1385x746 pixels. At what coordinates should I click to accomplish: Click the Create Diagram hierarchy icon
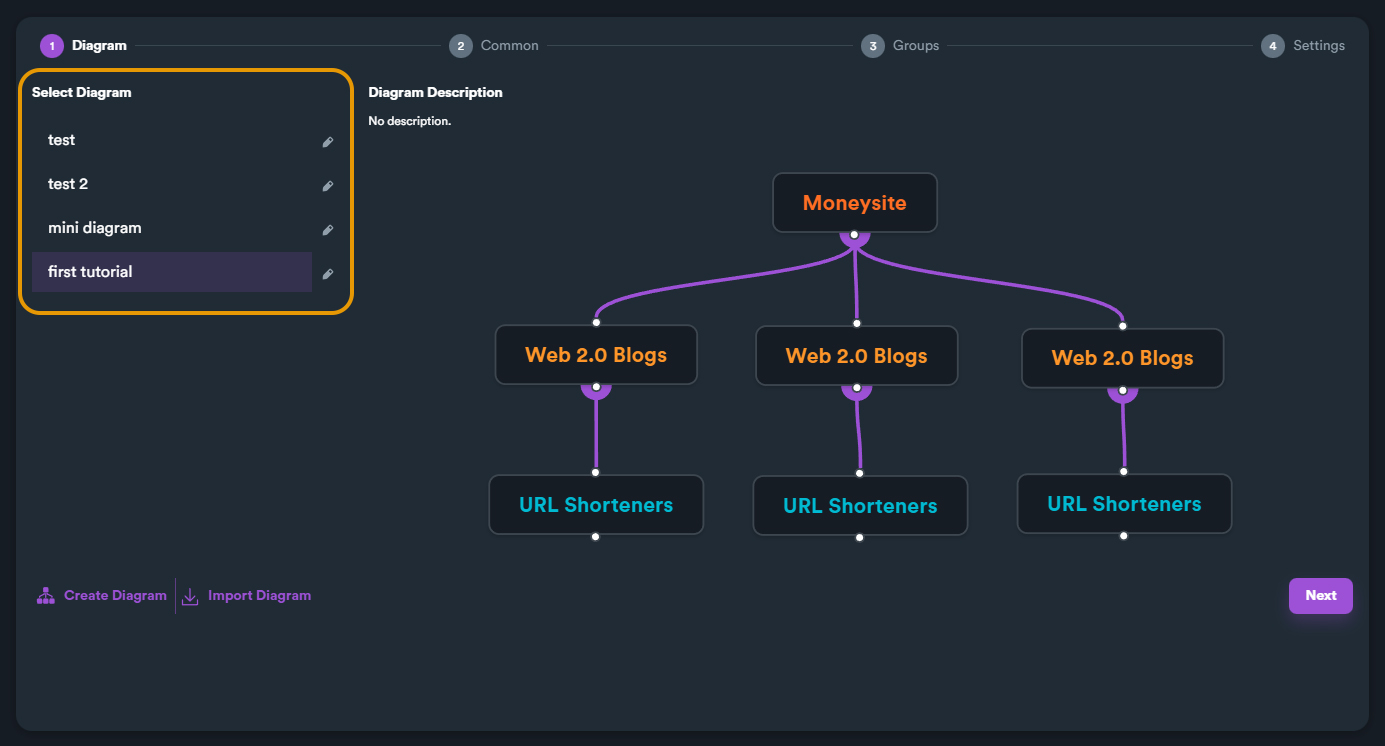[x=46, y=595]
